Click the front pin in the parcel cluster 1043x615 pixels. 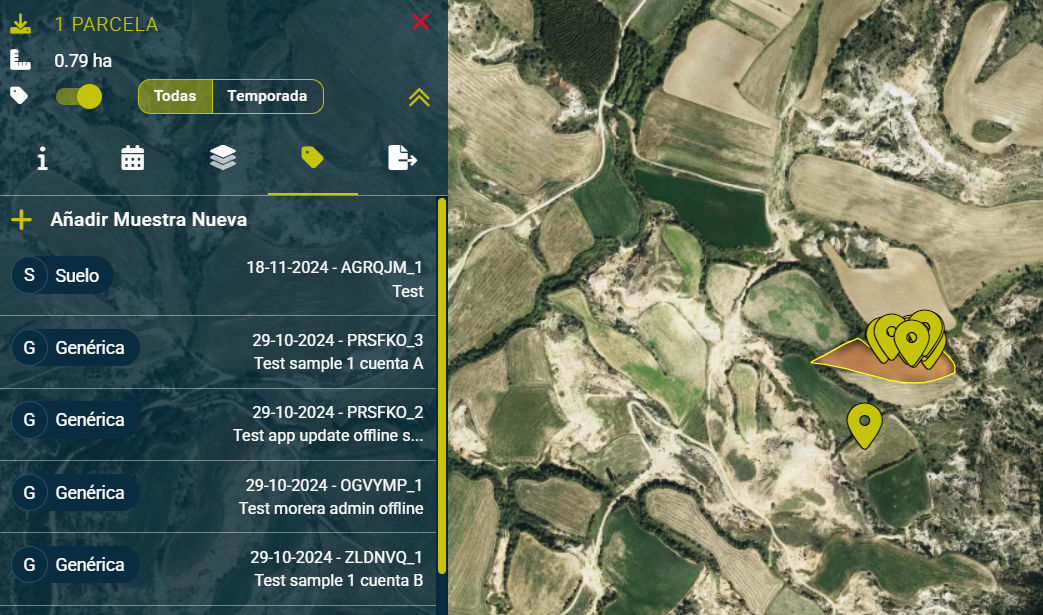[911, 342]
